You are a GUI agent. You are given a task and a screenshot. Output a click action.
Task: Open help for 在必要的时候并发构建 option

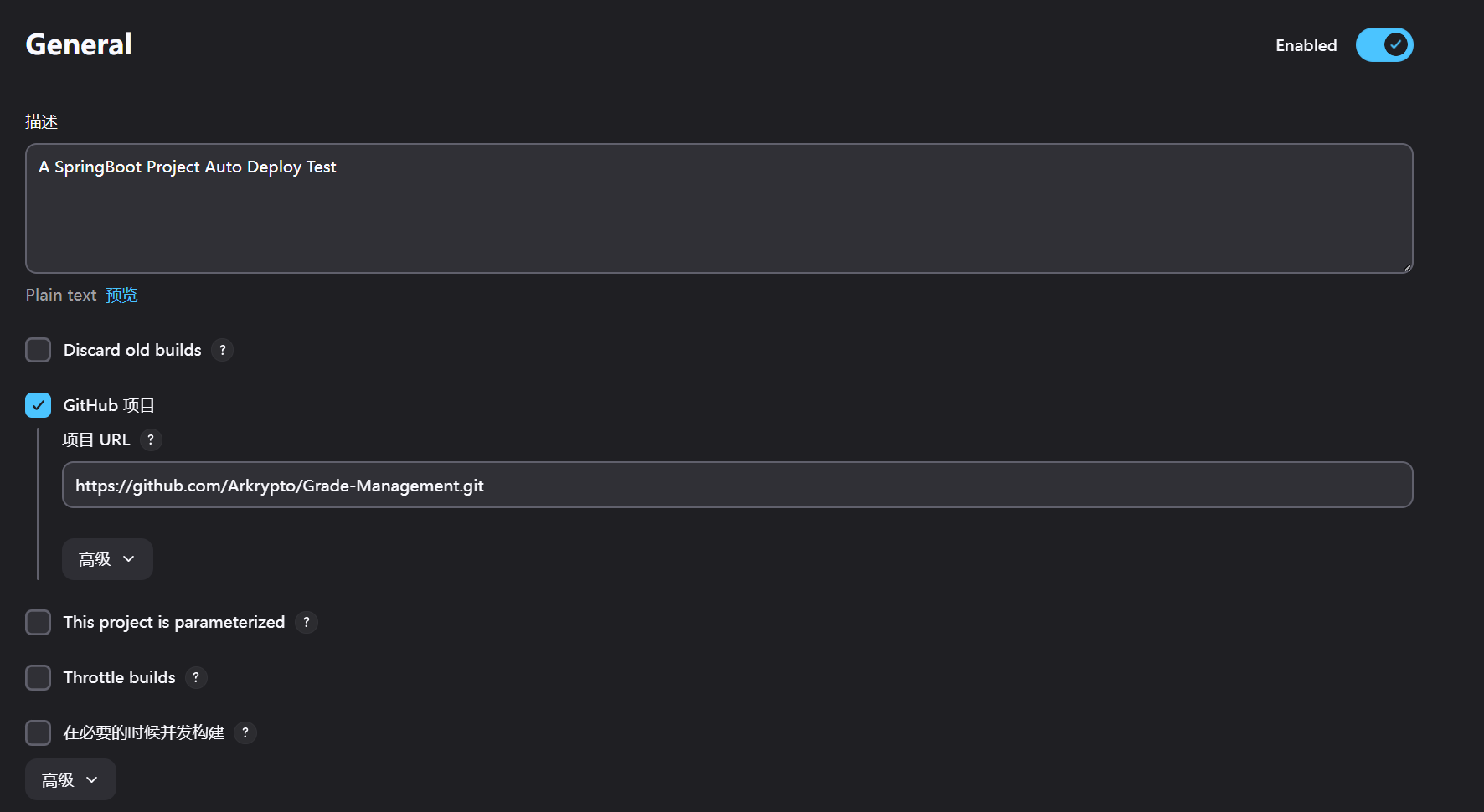[x=245, y=732]
